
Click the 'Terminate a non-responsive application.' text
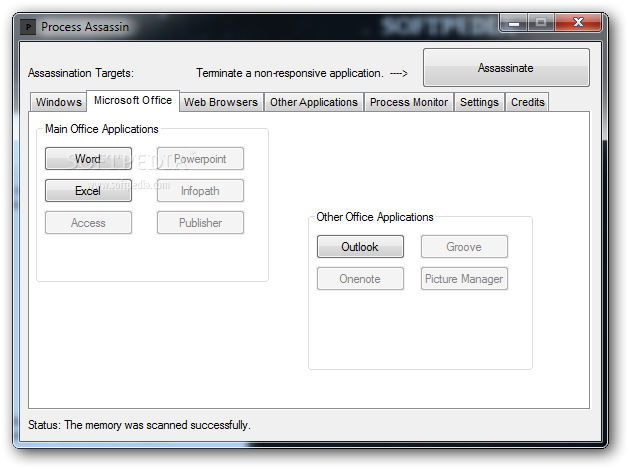coord(290,73)
